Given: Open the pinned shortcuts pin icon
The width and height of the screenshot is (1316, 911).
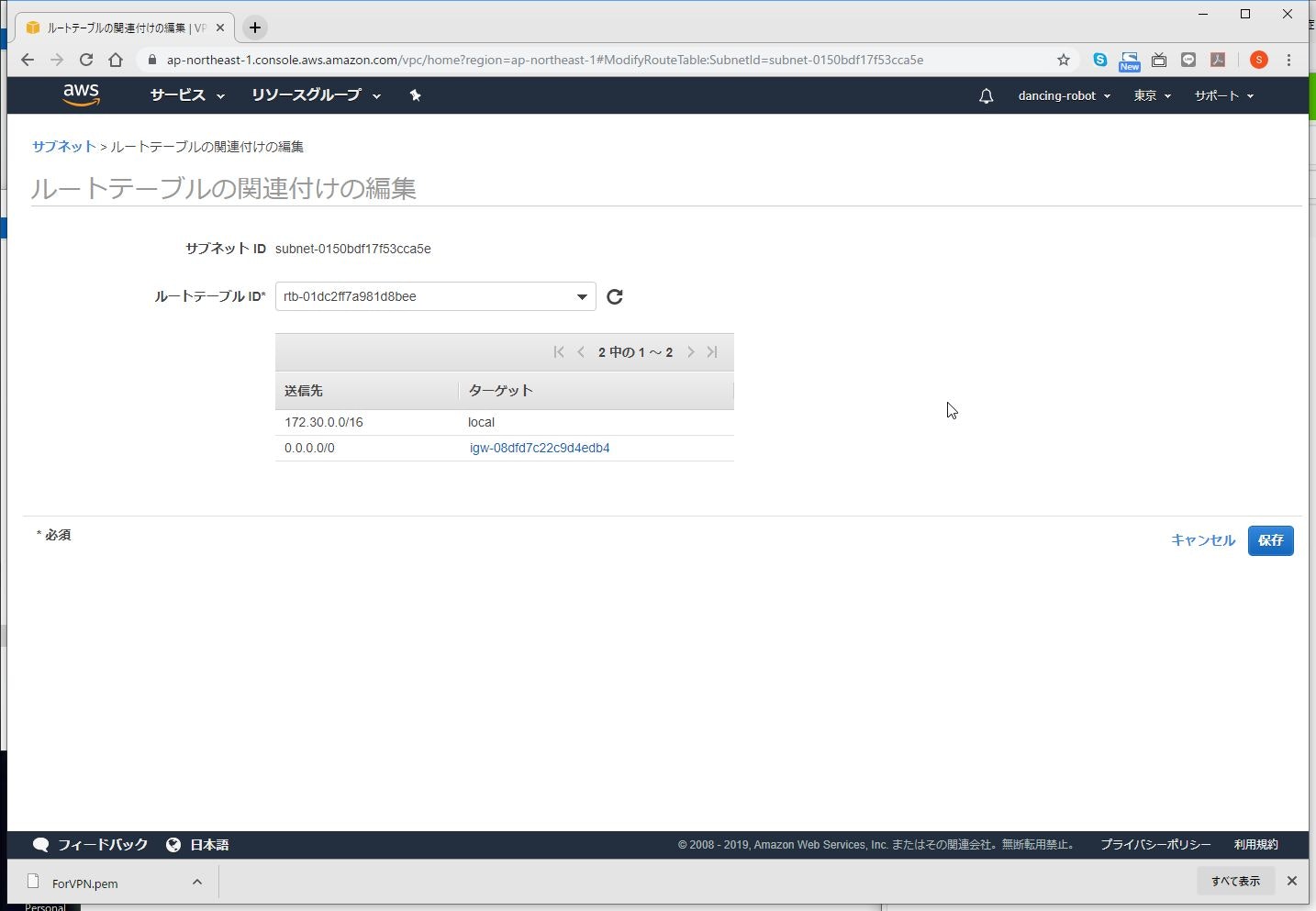Looking at the screenshot, I should tap(415, 95).
